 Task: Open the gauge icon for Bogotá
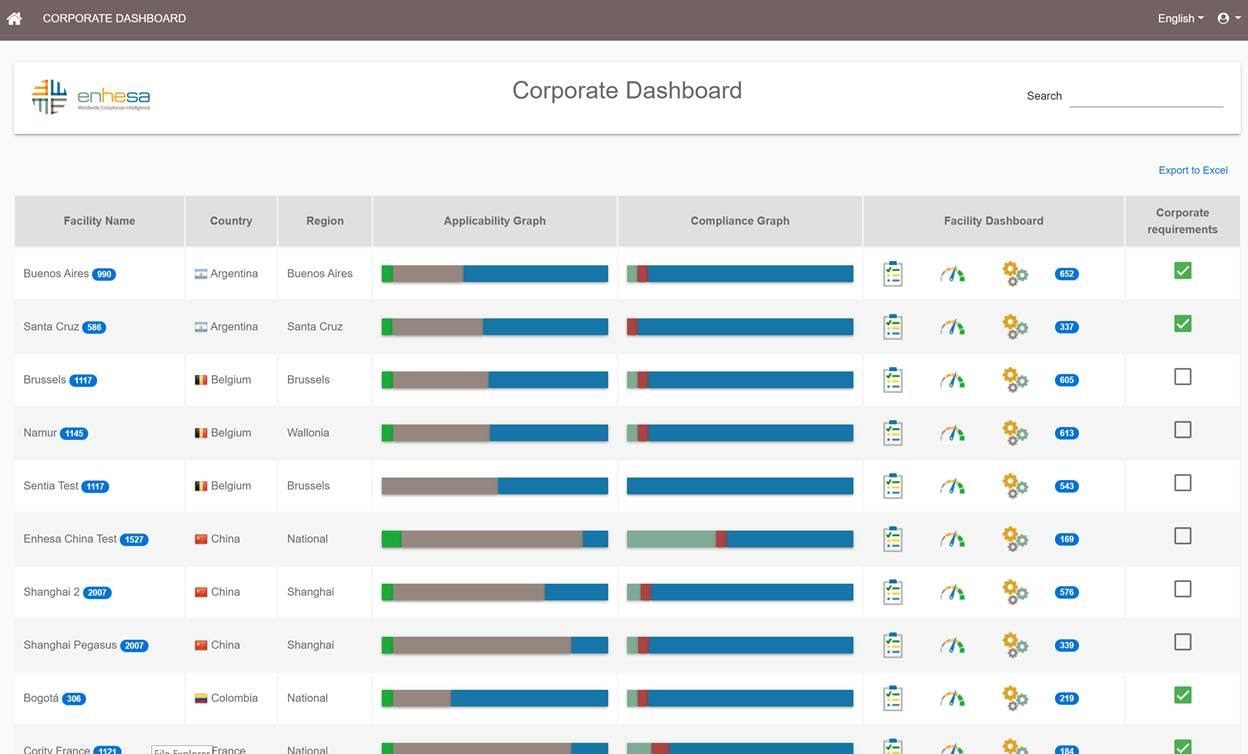tap(953, 698)
